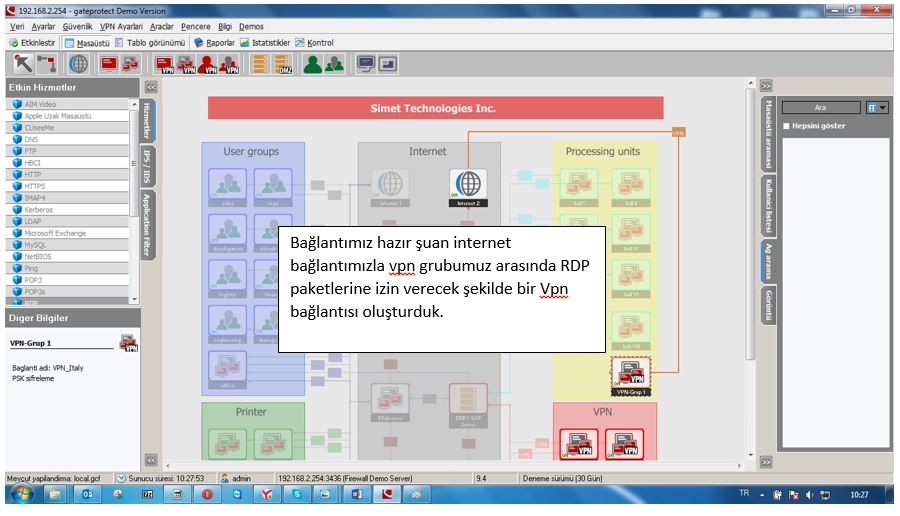Click the DMZ server toolbar icon

pyautogui.click(x=283, y=64)
